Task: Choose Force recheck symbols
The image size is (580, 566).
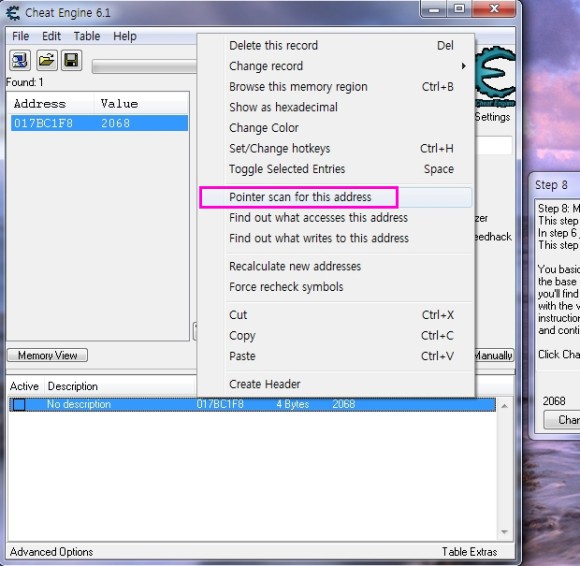Action: click(x=336, y=287)
